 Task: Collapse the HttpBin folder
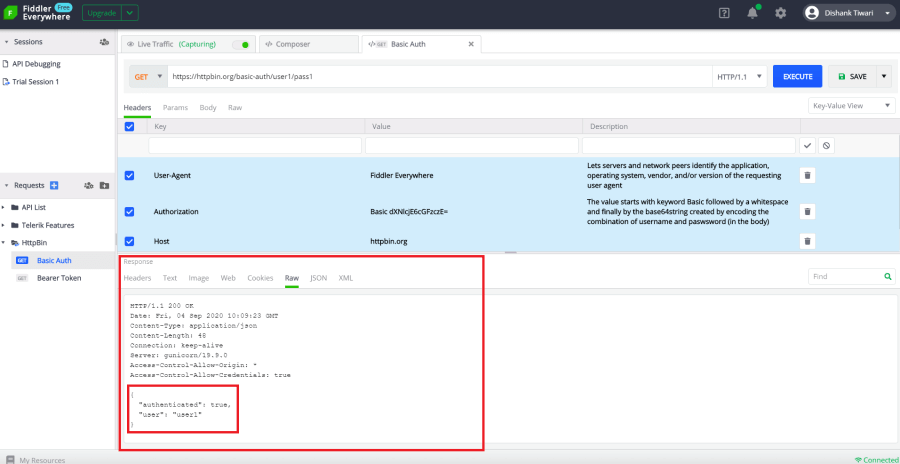(3, 243)
